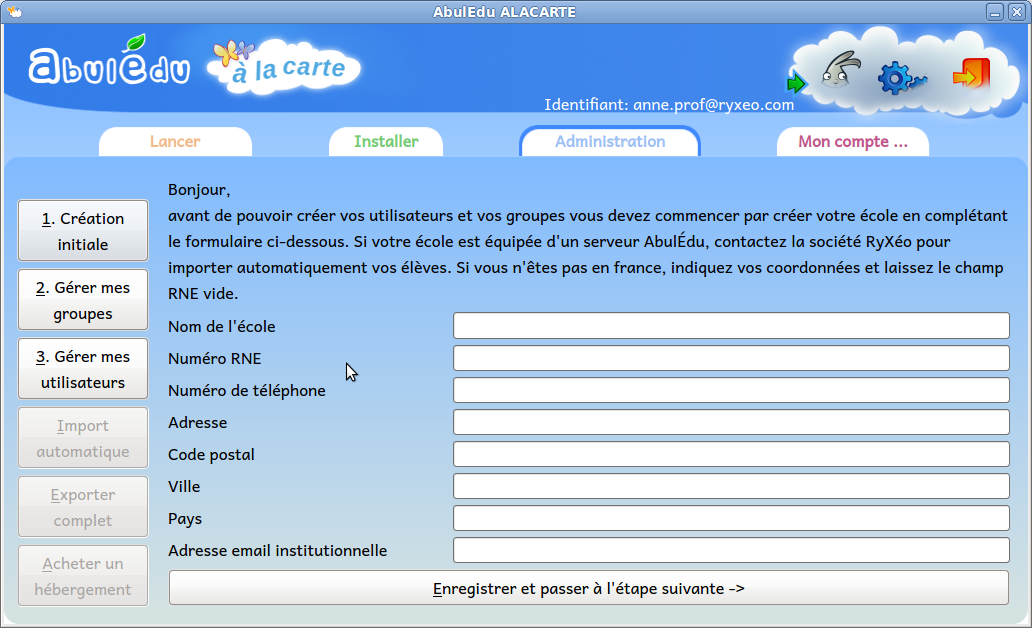Open '3. Gérer mes utilisateurs'
The width and height of the screenshot is (1032, 628).
[x=83, y=369]
